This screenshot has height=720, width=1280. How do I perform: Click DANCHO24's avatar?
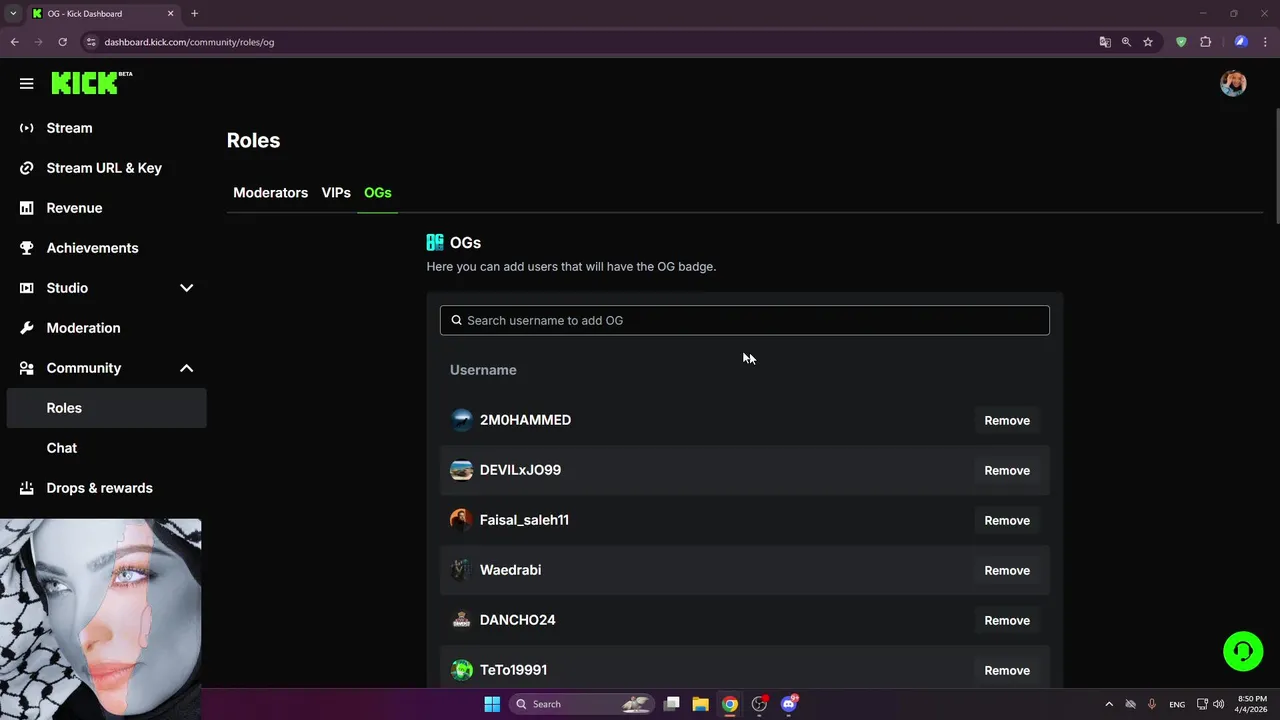tap(461, 620)
